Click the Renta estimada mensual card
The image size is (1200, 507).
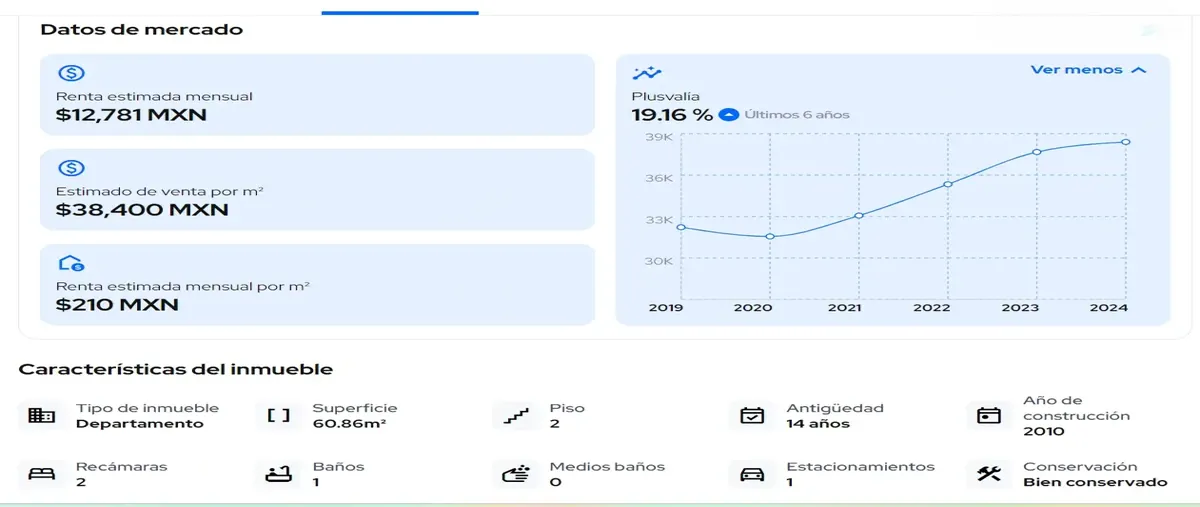click(317, 95)
